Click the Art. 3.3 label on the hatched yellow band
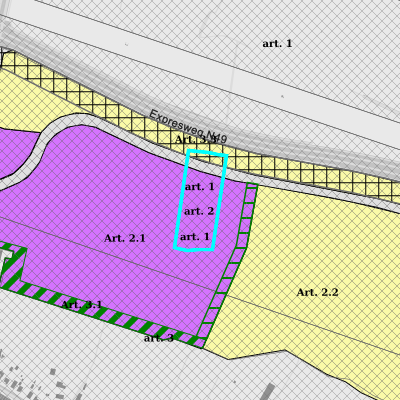 pyautogui.click(x=196, y=139)
